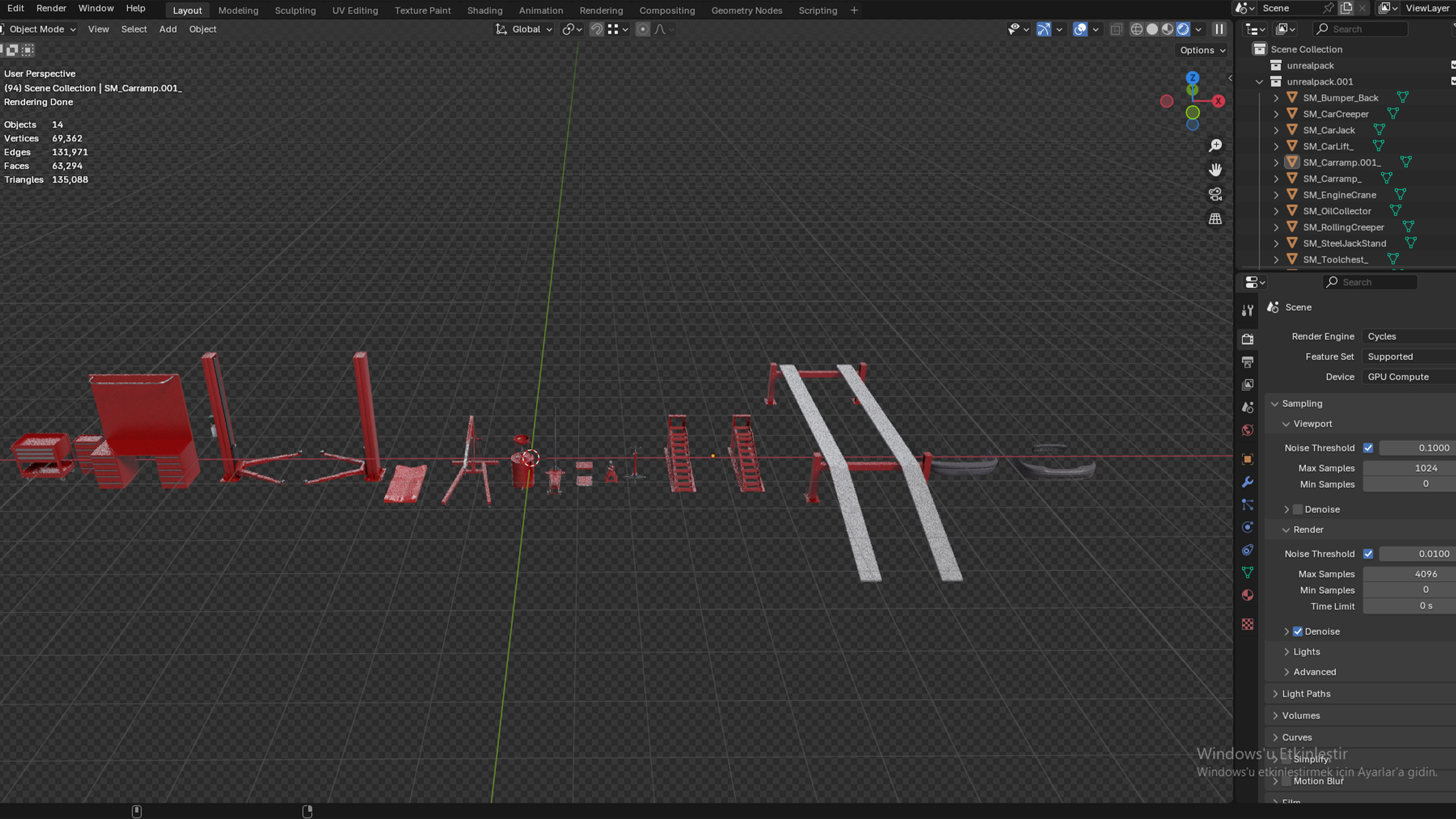Image resolution: width=1456 pixels, height=819 pixels.
Task: Switch to the Shading workspace tab
Action: tap(485, 10)
